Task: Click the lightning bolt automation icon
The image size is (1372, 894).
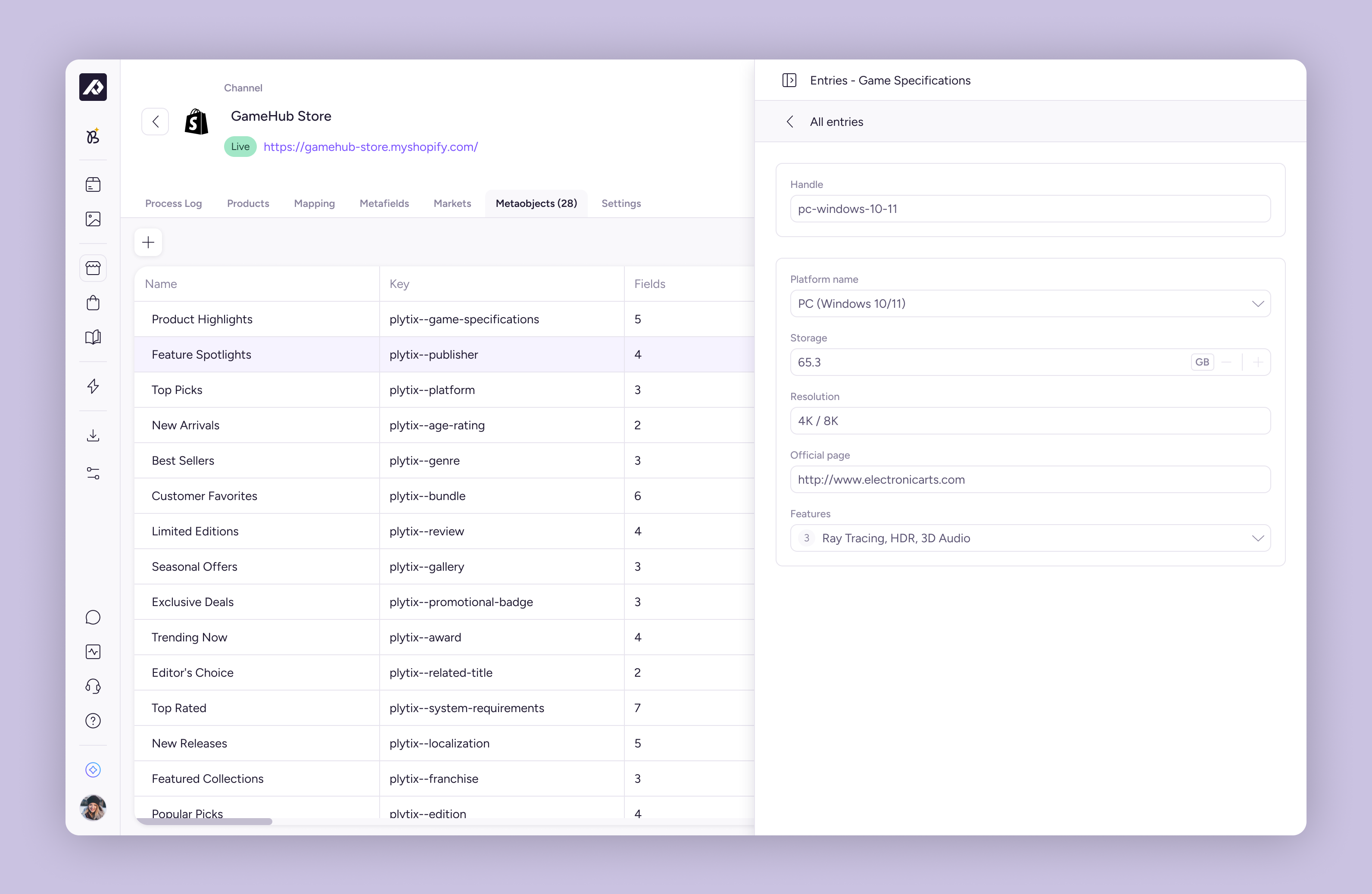Action: [x=93, y=386]
